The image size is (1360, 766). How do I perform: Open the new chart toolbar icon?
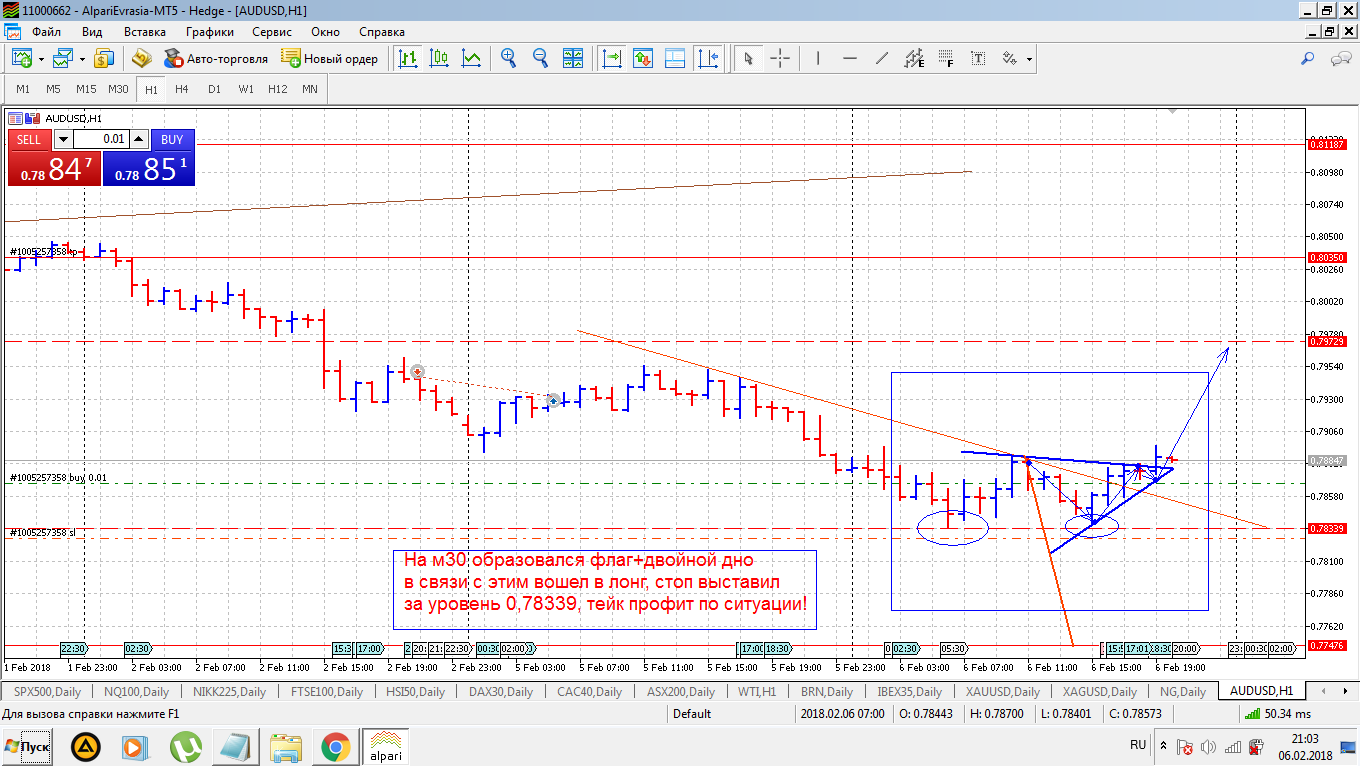point(23,58)
